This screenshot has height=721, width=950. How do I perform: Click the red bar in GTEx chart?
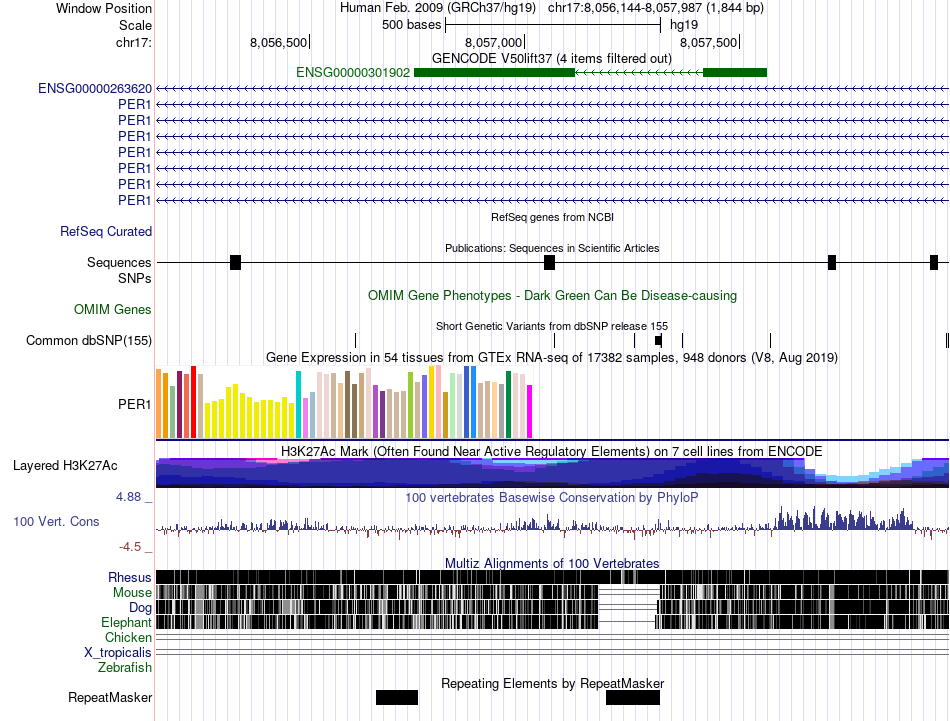[193, 402]
